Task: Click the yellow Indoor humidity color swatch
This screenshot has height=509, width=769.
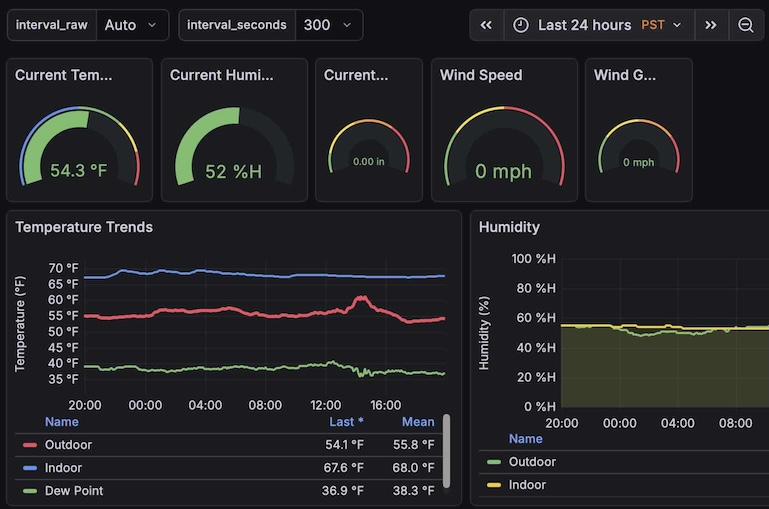Action: [494, 485]
